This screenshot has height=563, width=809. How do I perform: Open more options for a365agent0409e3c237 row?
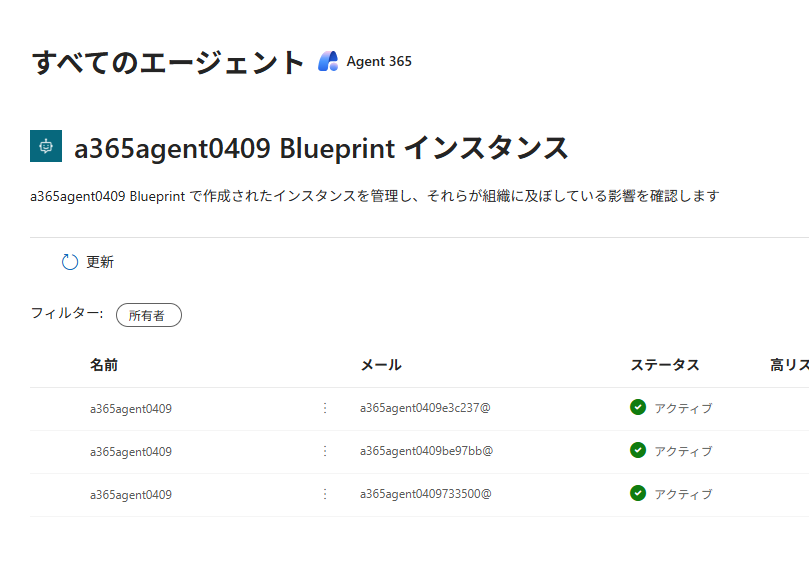click(324, 408)
